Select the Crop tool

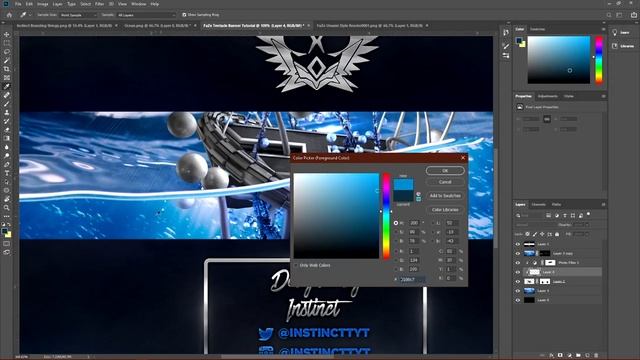tap(7, 69)
